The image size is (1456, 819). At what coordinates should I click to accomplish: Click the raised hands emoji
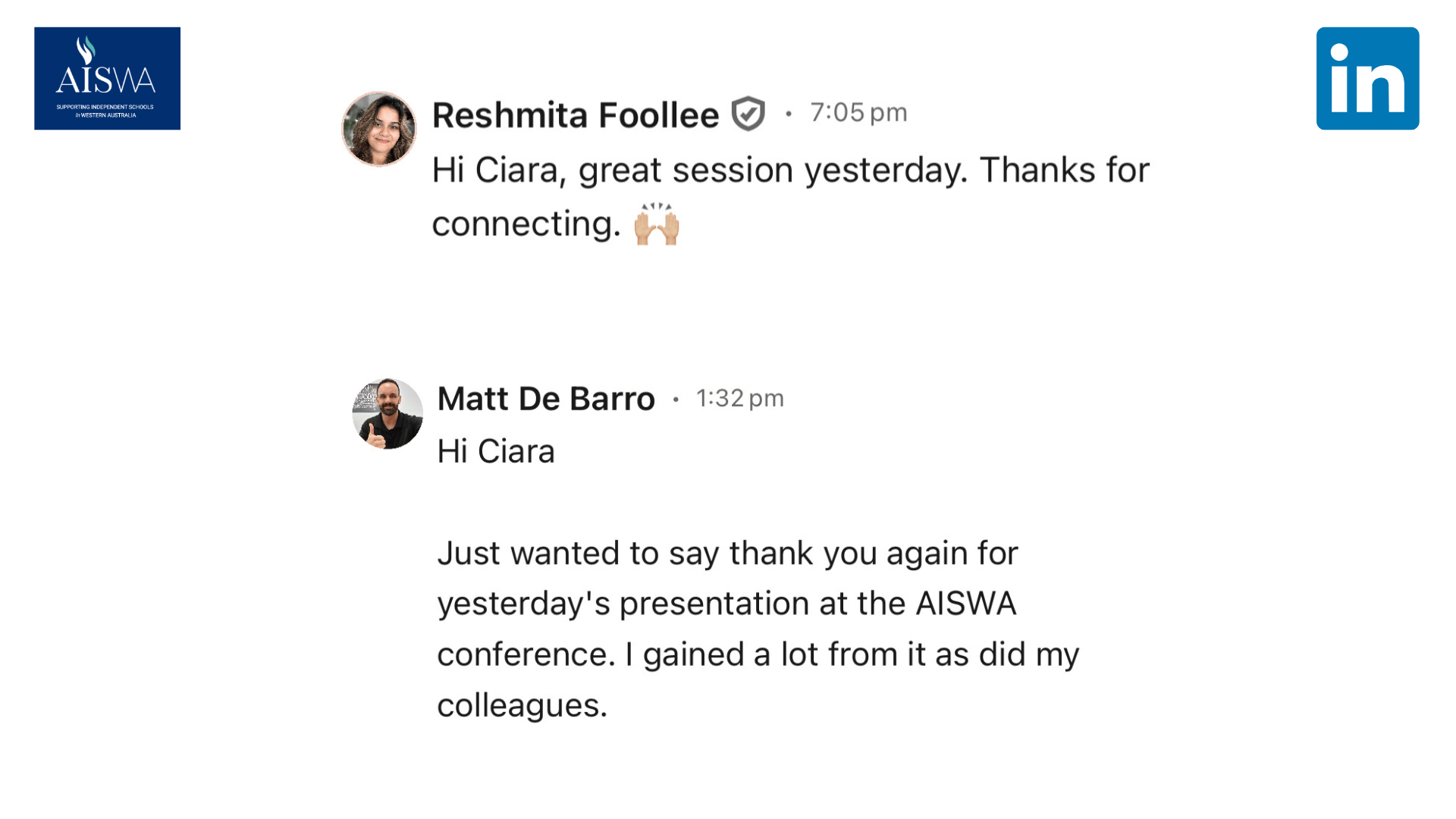point(656,224)
